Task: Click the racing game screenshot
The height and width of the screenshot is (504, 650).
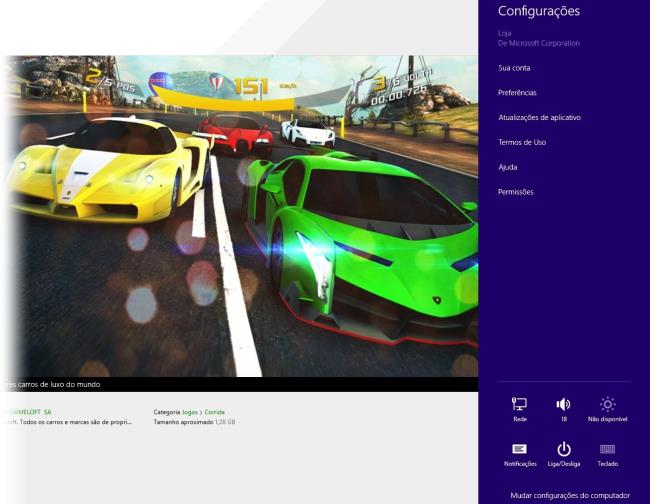Action: (239, 216)
